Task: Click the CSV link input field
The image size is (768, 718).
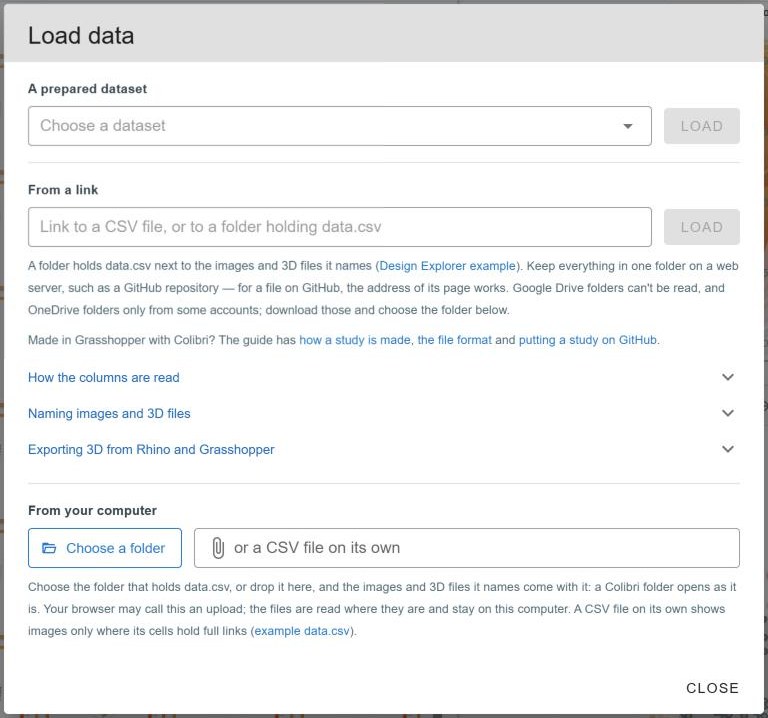Action: [x=339, y=227]
